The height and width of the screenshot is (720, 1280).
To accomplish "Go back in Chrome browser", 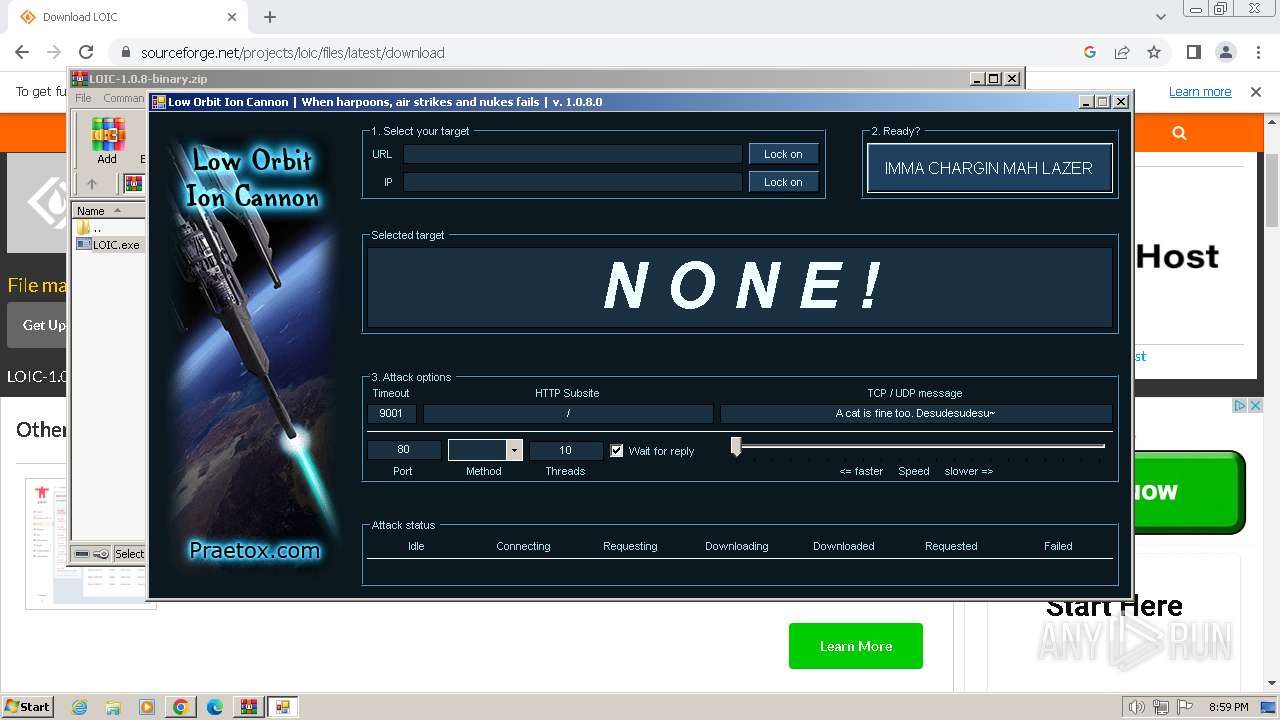I will coord(22,52).
